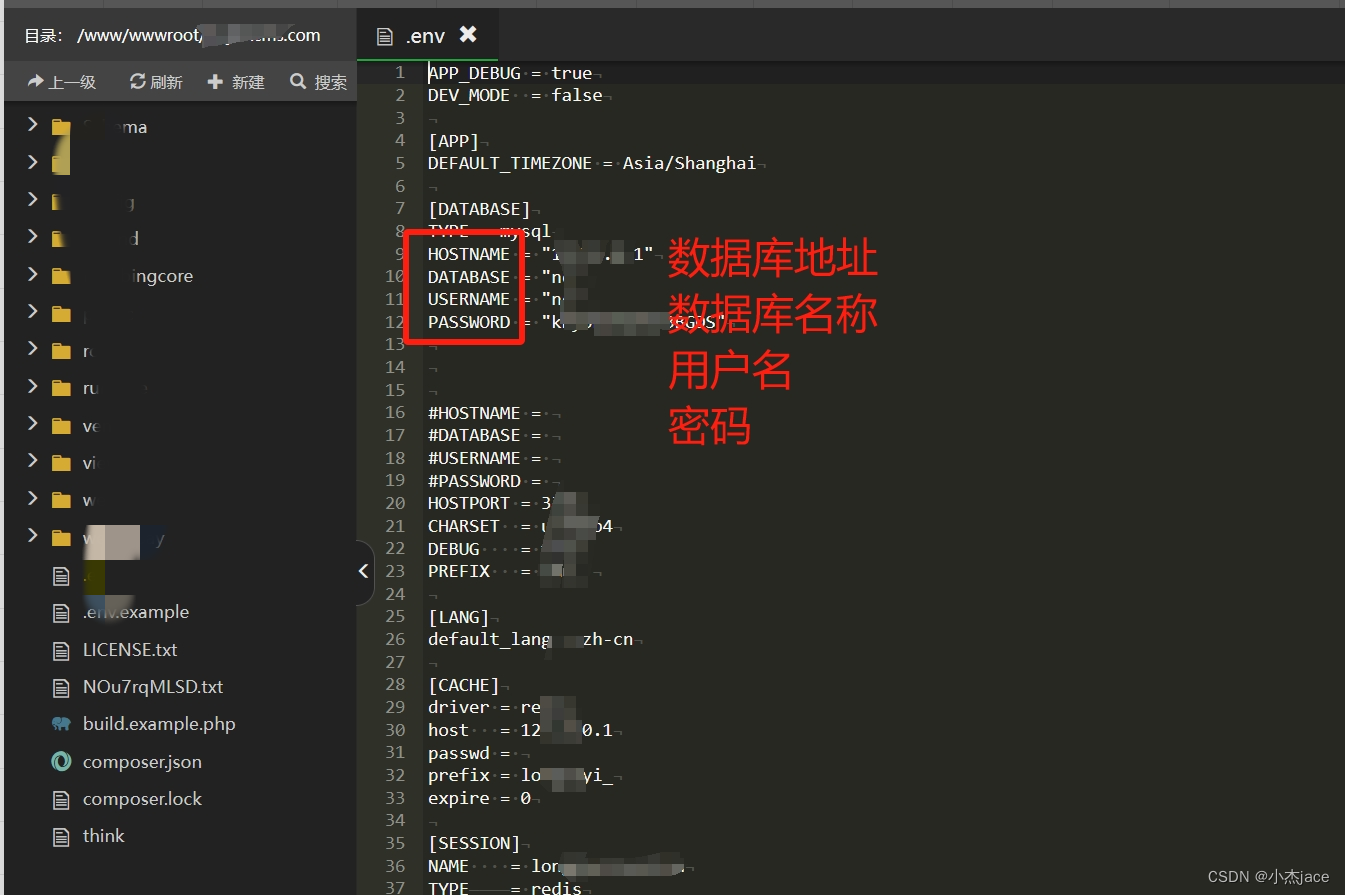Switch to the .env file tab
The height and width of the screenshot is (895, 1345).
tap(427, 36)
